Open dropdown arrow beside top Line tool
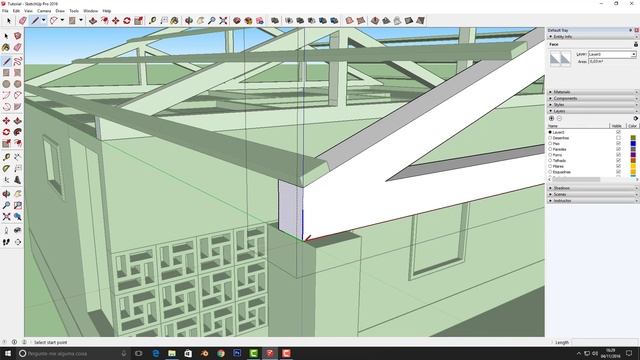Image resolution: width=640 pixels, height=360 pixels. click(43, 20)
